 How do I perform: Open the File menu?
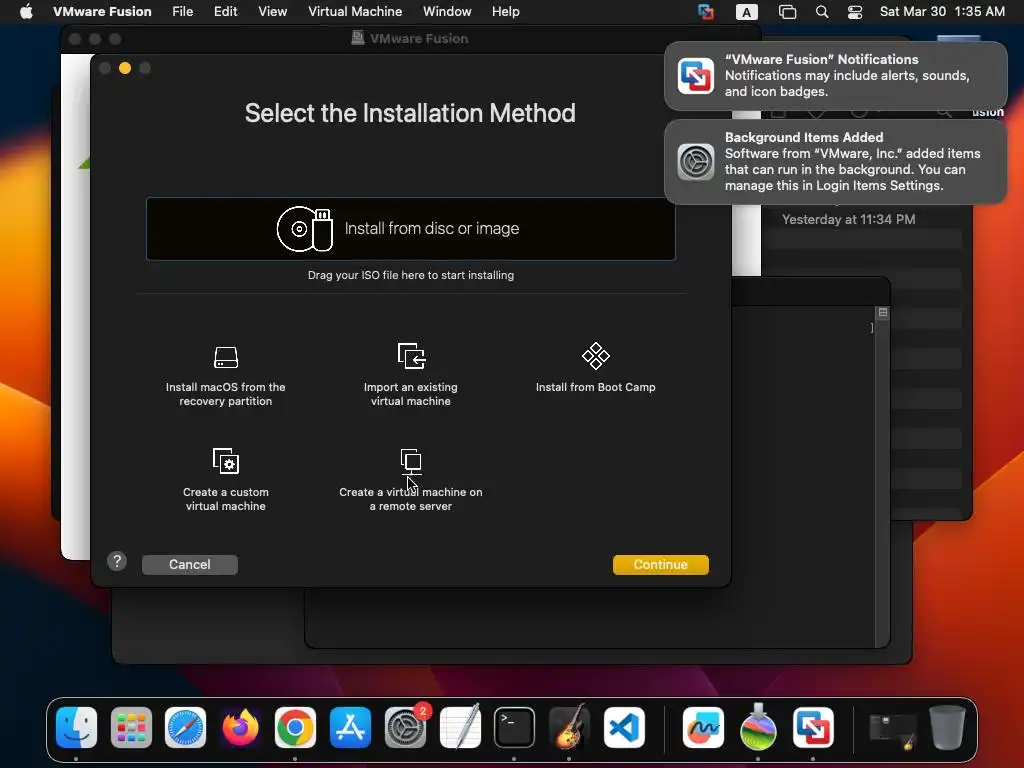(182, 11)
